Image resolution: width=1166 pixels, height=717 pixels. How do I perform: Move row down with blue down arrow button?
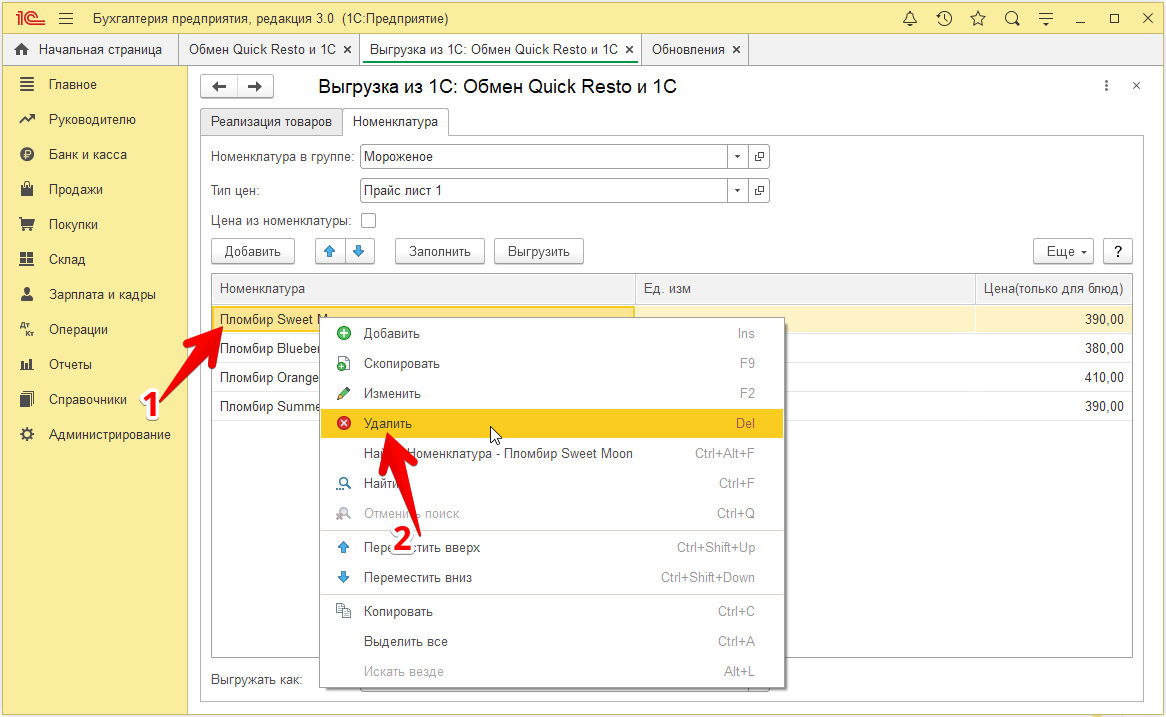pos(358,251)
